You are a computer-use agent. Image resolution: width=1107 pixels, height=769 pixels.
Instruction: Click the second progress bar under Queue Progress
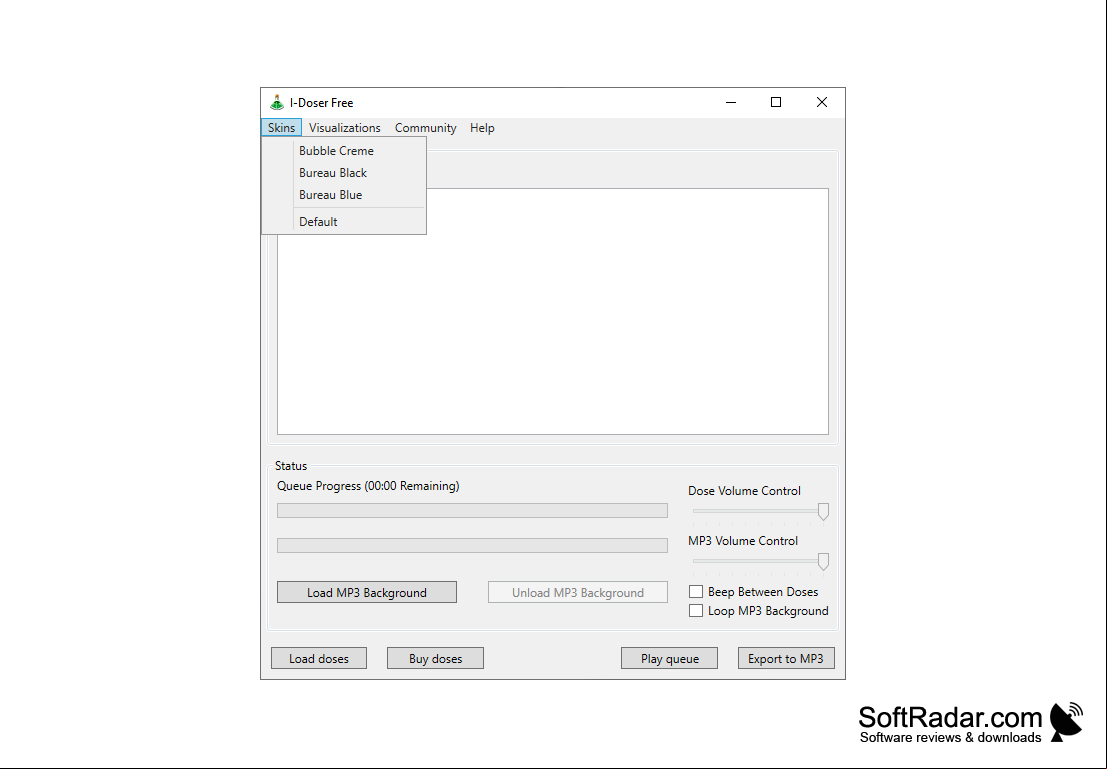(472, 545)
